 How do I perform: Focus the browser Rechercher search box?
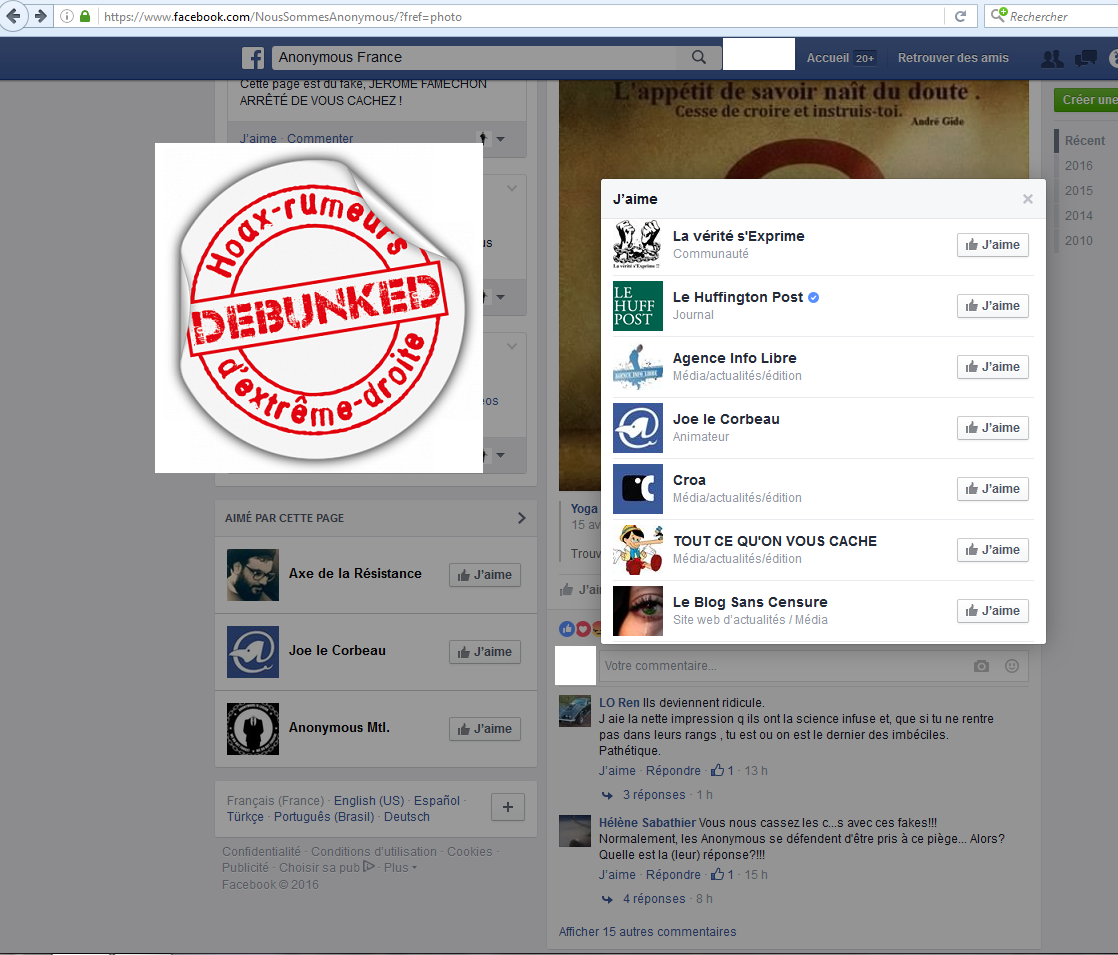(1051, 16)
